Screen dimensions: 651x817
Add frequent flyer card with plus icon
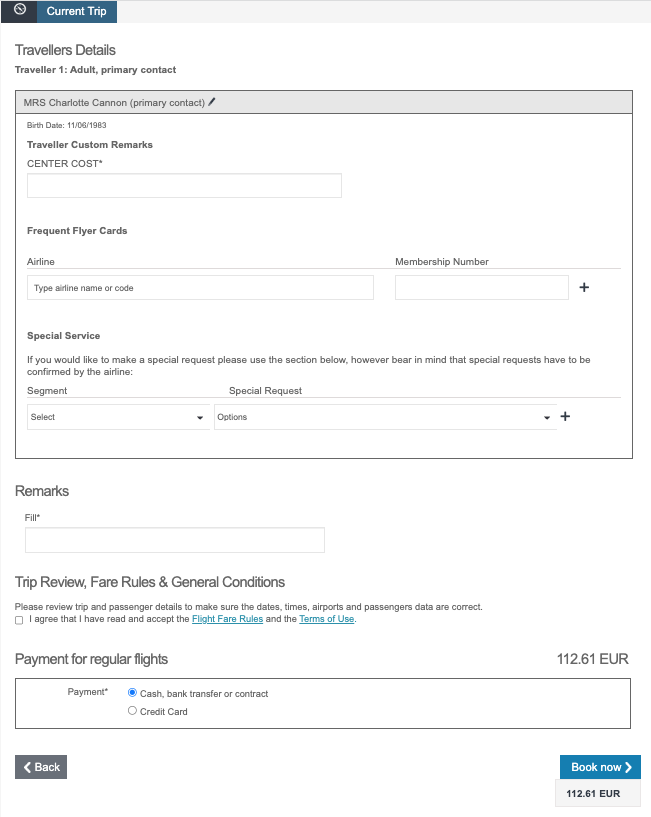tap(585, 288)
